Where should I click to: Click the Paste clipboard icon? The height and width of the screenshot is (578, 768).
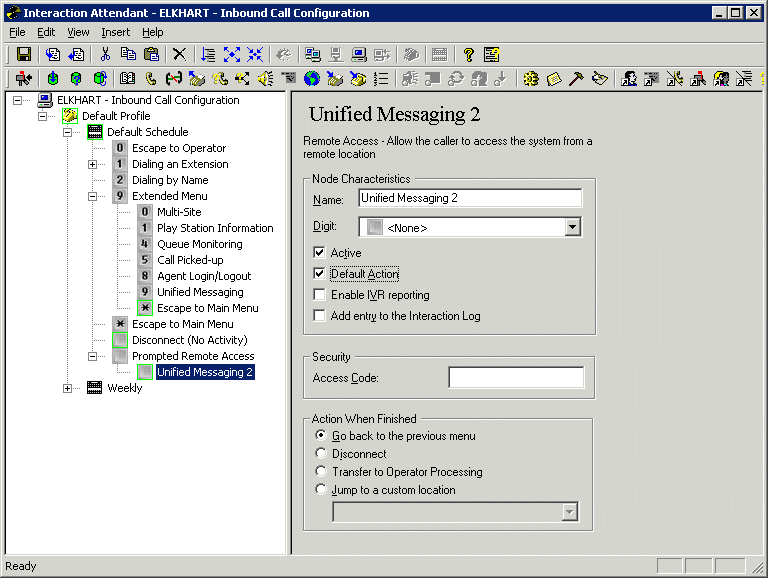(151, 54)
